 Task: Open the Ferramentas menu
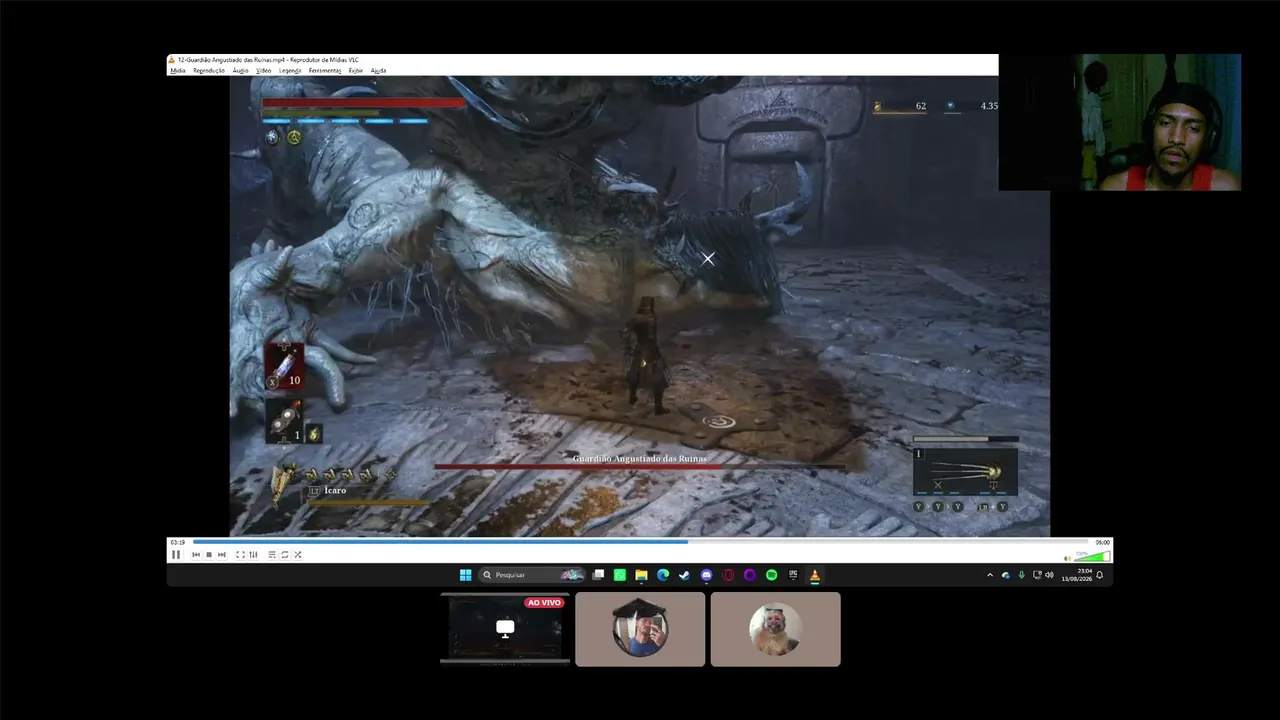[325, 71]
